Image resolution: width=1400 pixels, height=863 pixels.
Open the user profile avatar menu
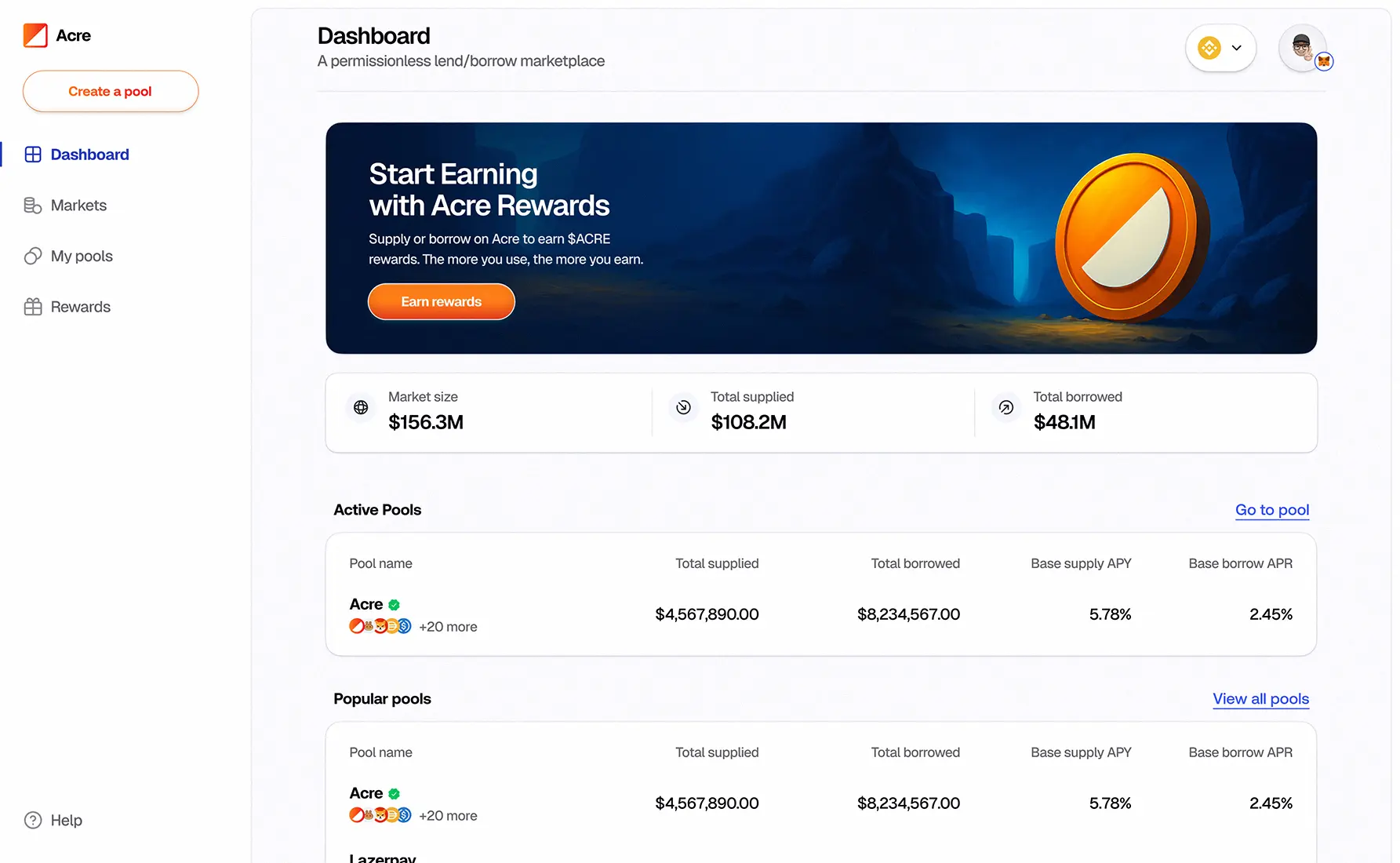click(x=1303, y=48)
